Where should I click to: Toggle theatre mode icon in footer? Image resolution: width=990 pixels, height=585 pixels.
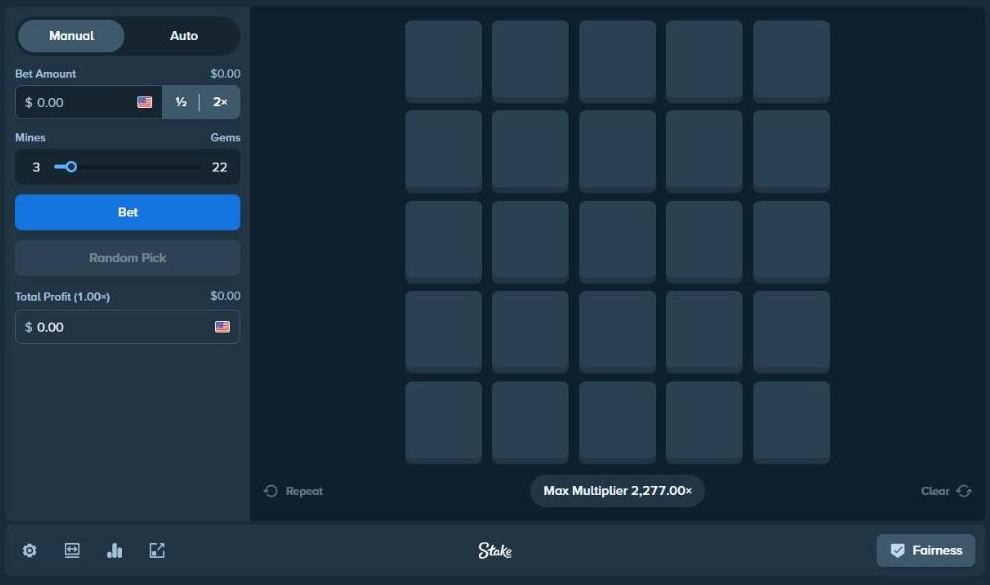click(72, 550)
